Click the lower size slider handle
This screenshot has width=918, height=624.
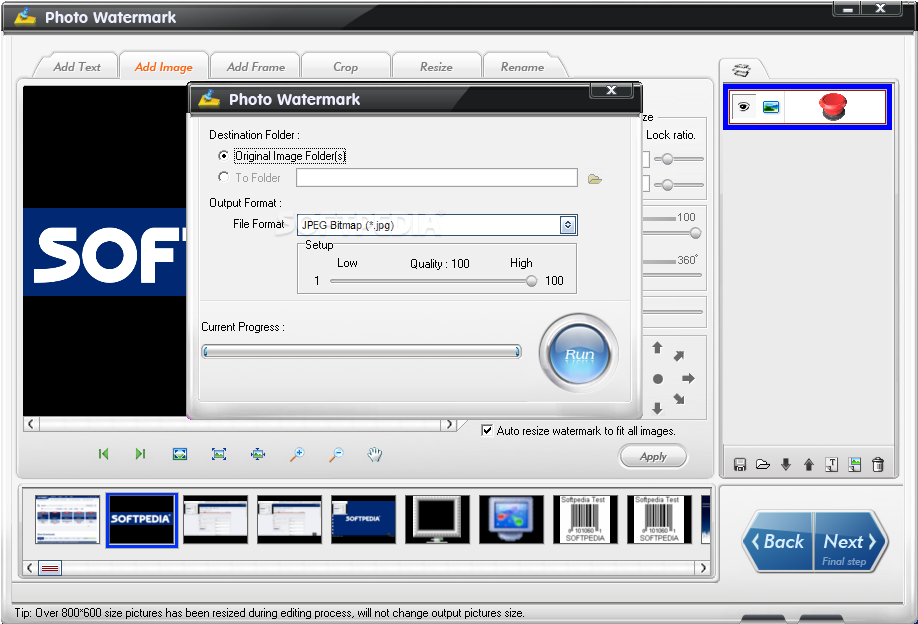tap(667, 185)
